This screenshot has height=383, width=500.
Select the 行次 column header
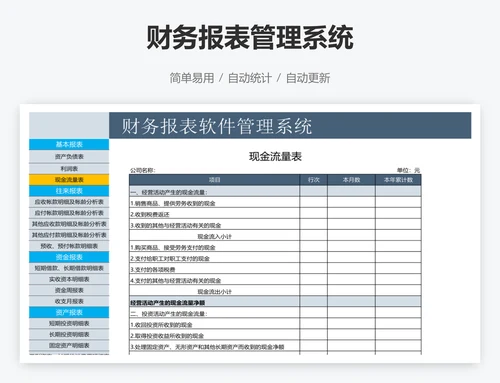tap(313, 180)
